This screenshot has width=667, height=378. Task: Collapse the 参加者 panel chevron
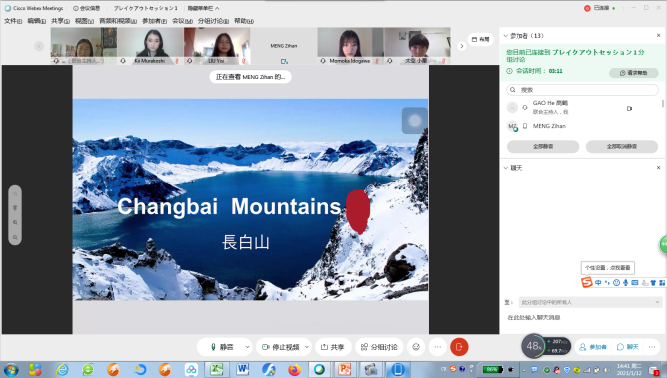coord(505,36)
